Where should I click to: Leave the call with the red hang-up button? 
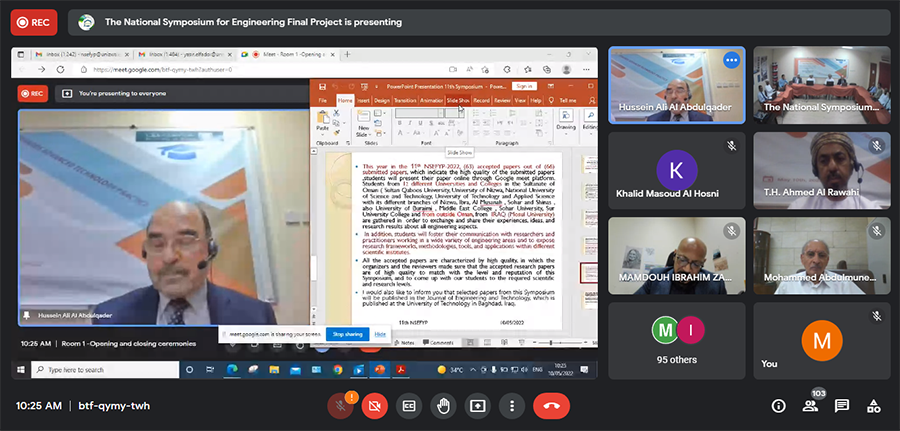tap(551, 406)
